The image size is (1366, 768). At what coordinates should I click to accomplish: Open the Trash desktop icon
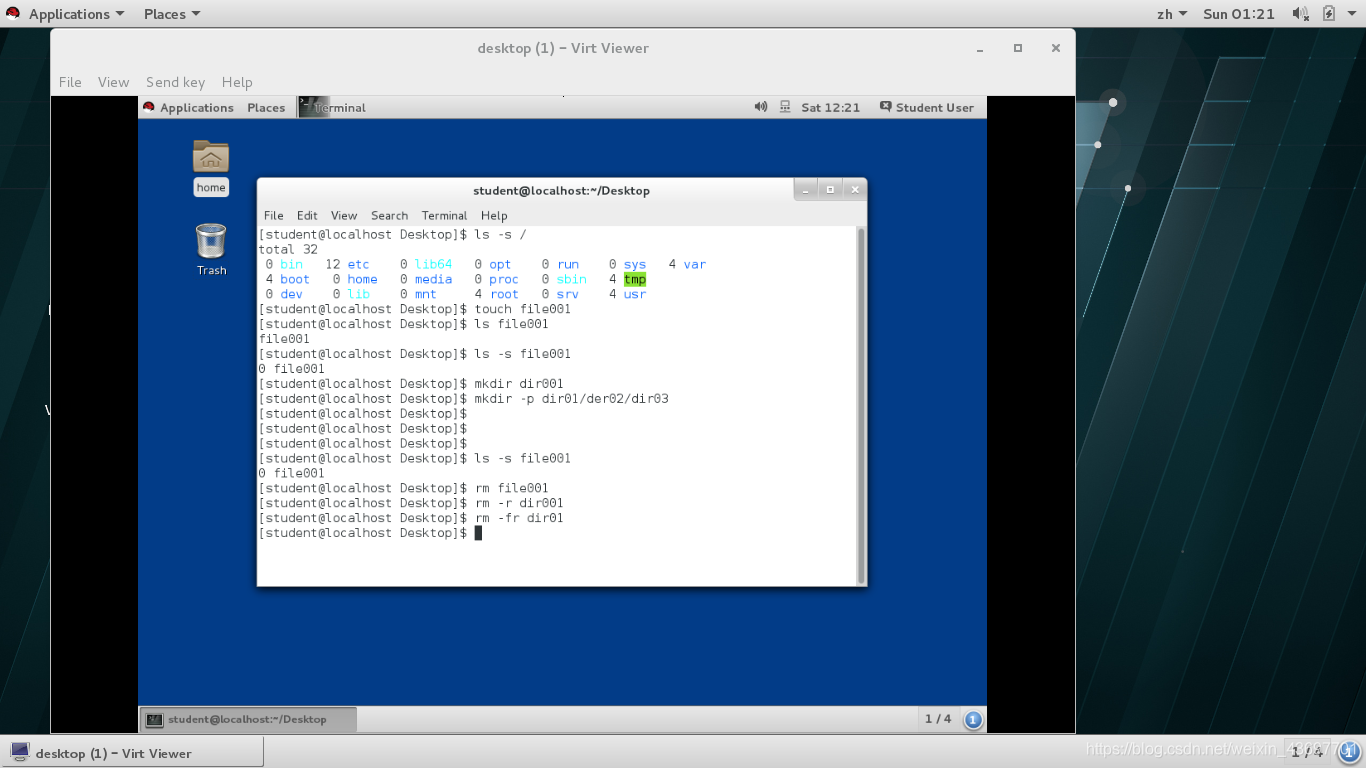pos(211,249)
